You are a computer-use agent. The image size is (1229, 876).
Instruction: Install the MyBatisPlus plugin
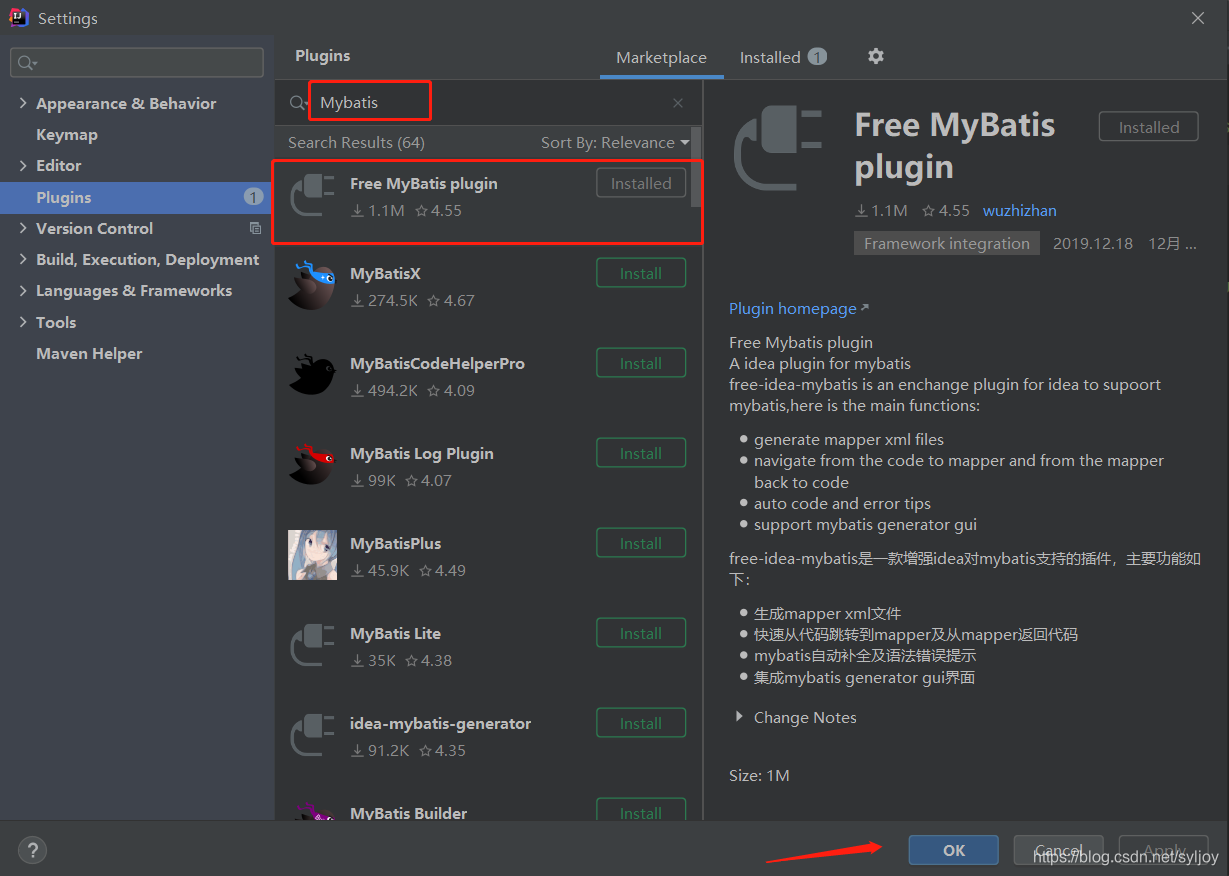(x=641, y=543)
